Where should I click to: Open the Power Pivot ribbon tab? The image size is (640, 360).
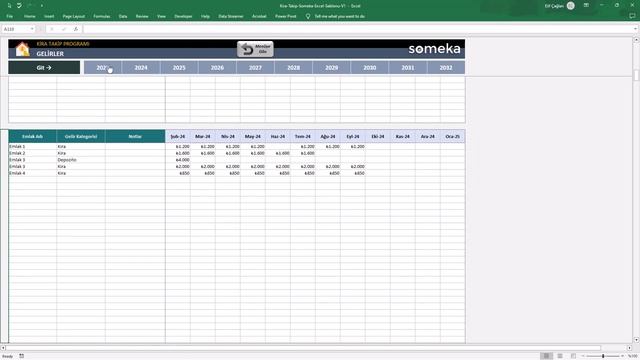click(x=286, y=16)
